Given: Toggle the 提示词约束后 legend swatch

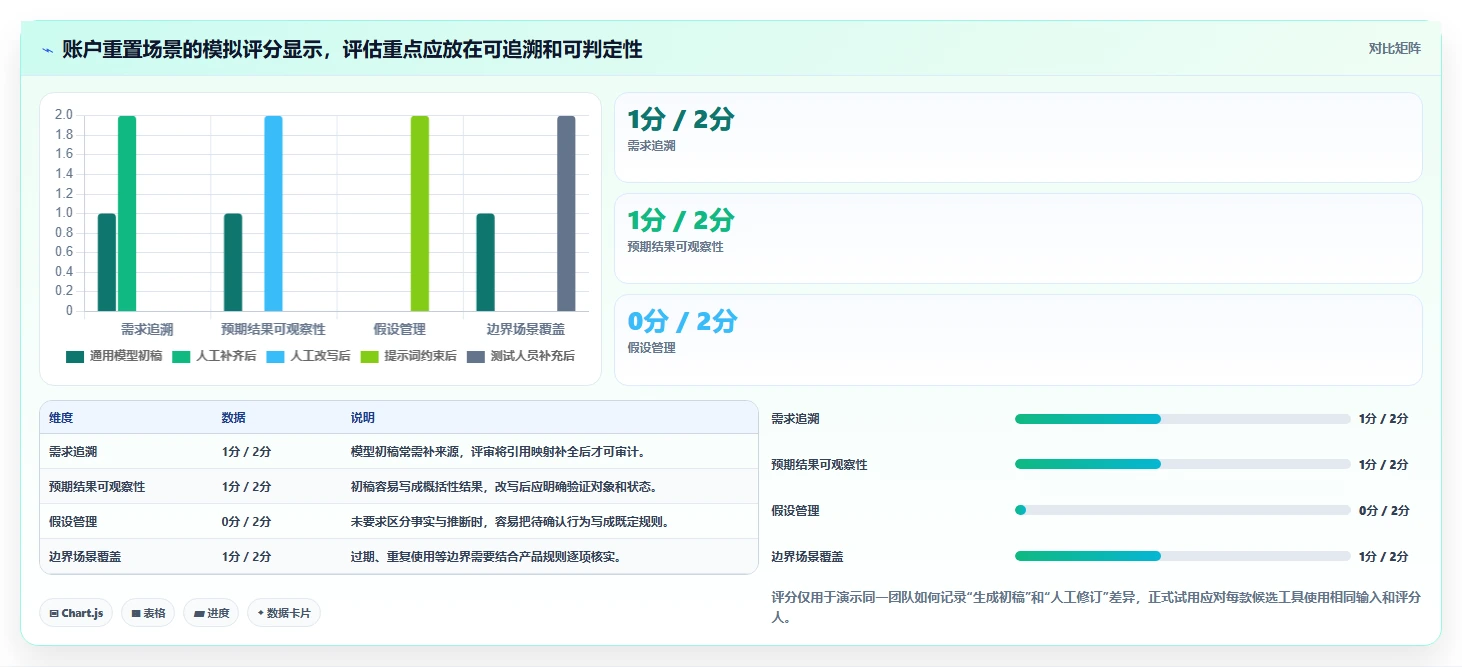Looking at the screenshot, I should (370, 356).
